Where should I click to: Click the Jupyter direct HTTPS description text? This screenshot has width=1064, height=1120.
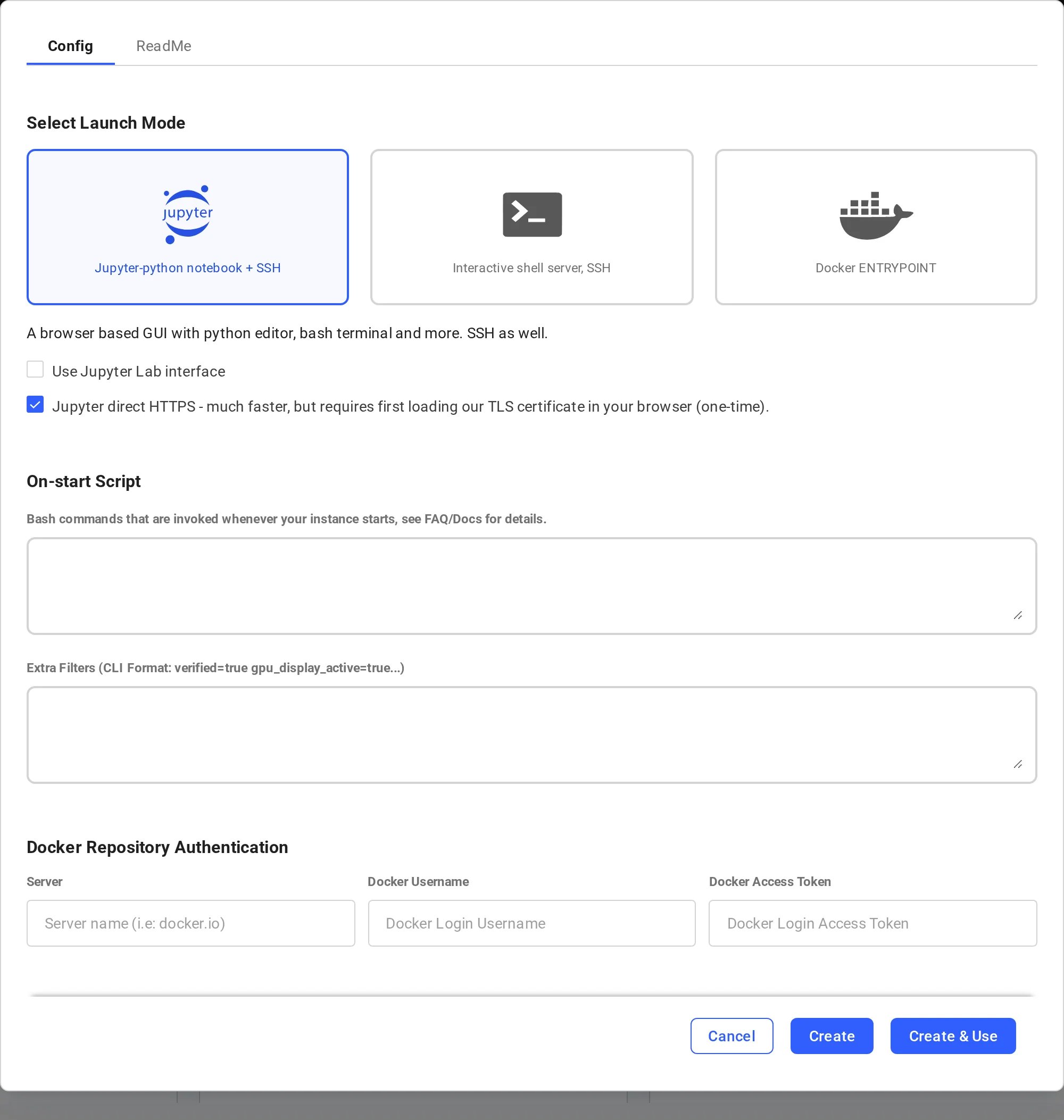pyautogui.click(x=411, y=407)
